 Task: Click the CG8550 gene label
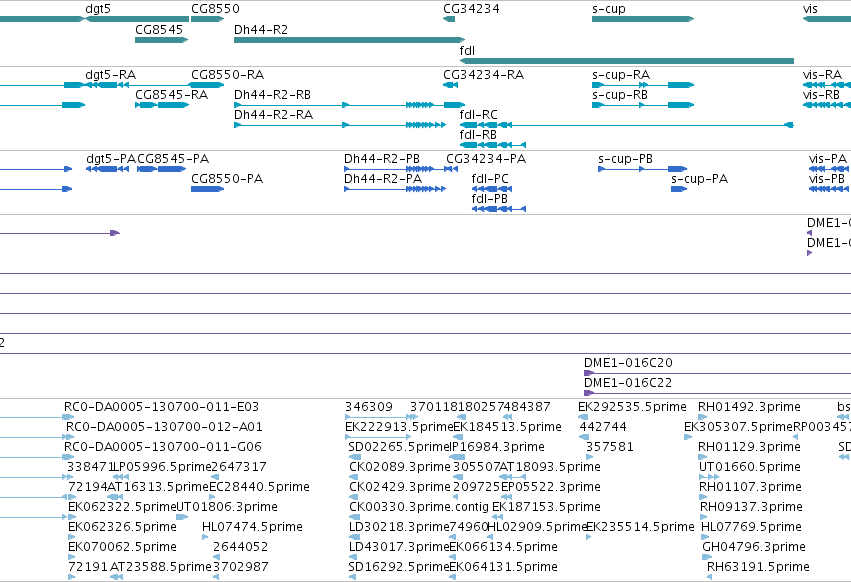(x=215, y=9)
